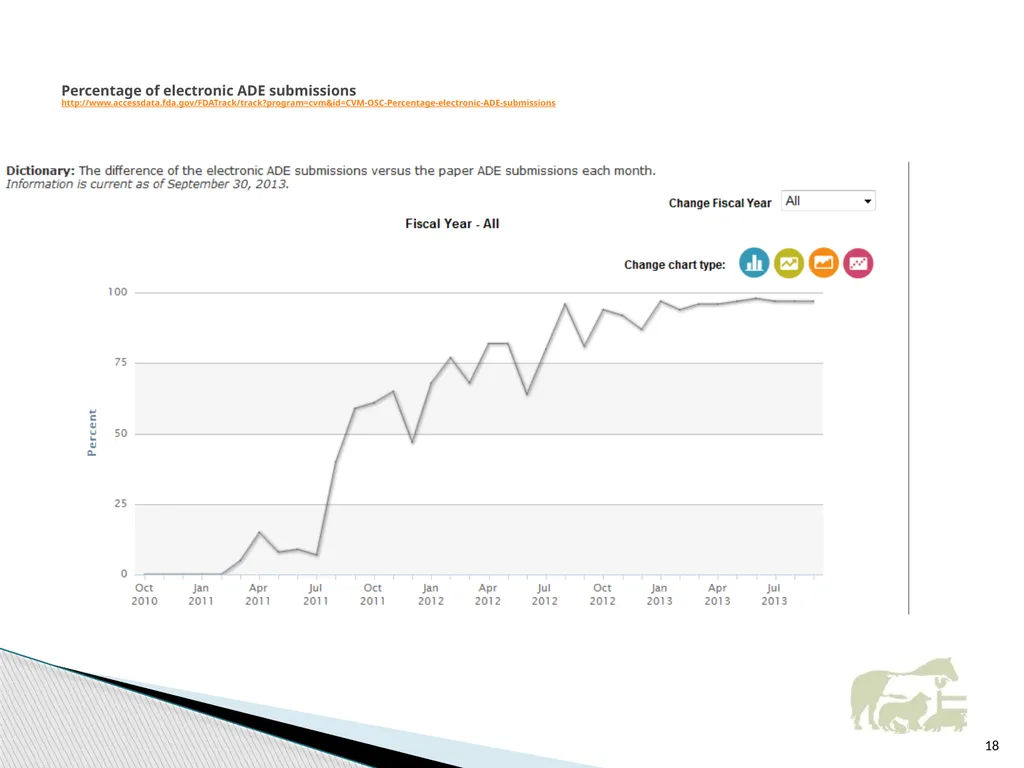Image resolution: width=1024 pixels, height=768 pixels.
Task: Click the 'Oct 2012' axis label
Action: [x=602, y=594]
